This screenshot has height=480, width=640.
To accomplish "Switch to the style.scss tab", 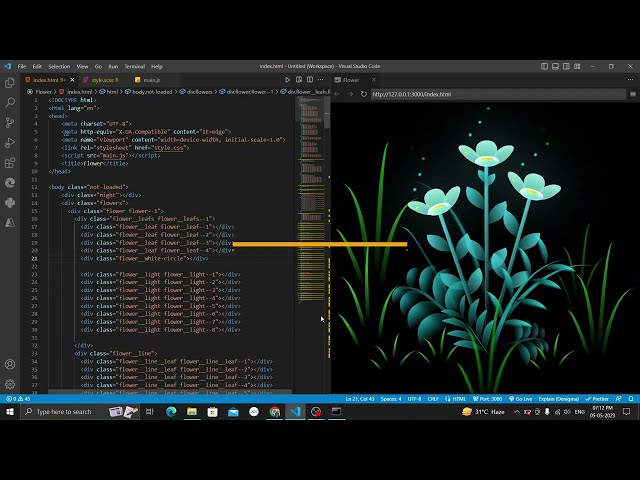I will (x=104, y=80).
